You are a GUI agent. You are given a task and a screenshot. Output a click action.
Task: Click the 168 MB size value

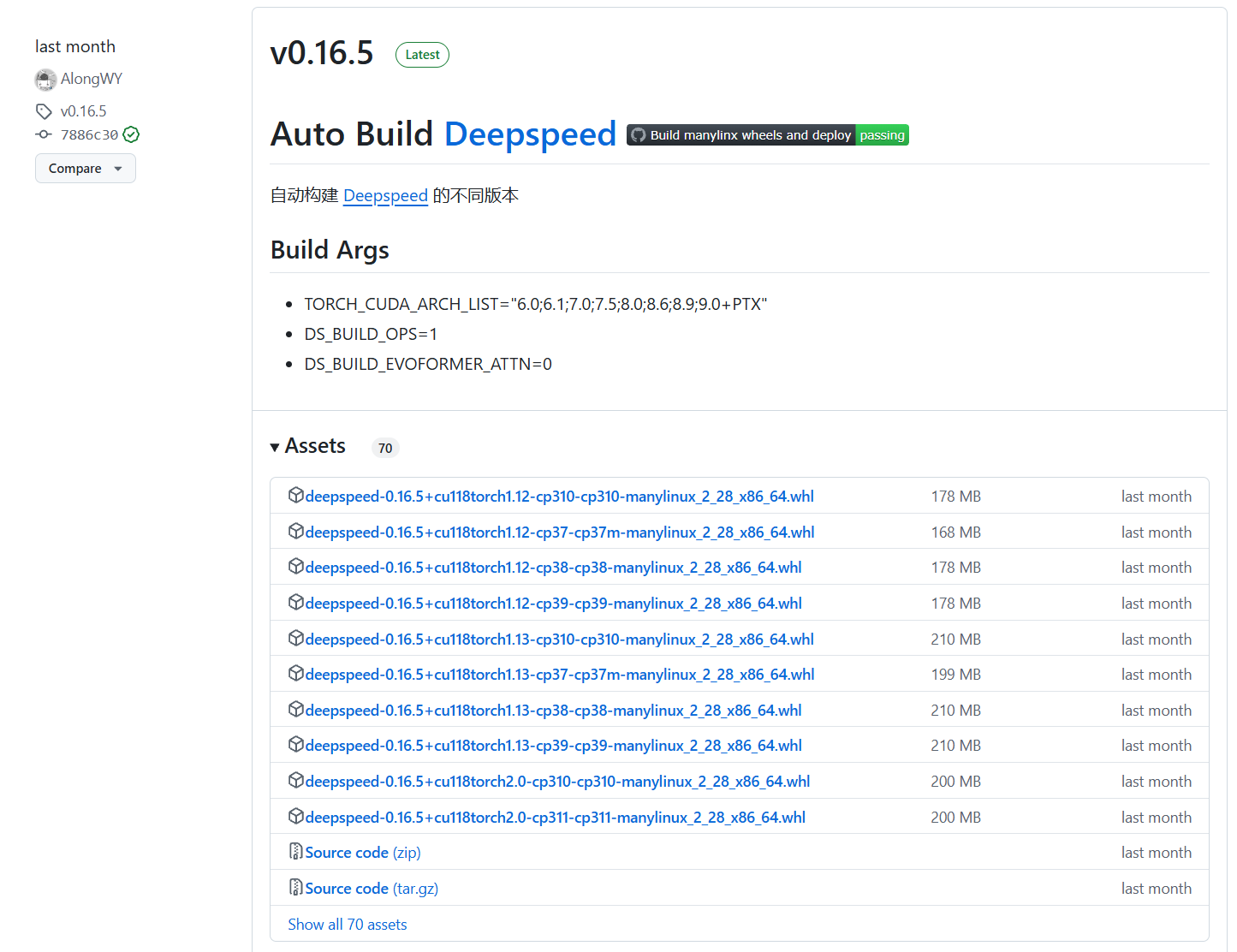(956, 533)
